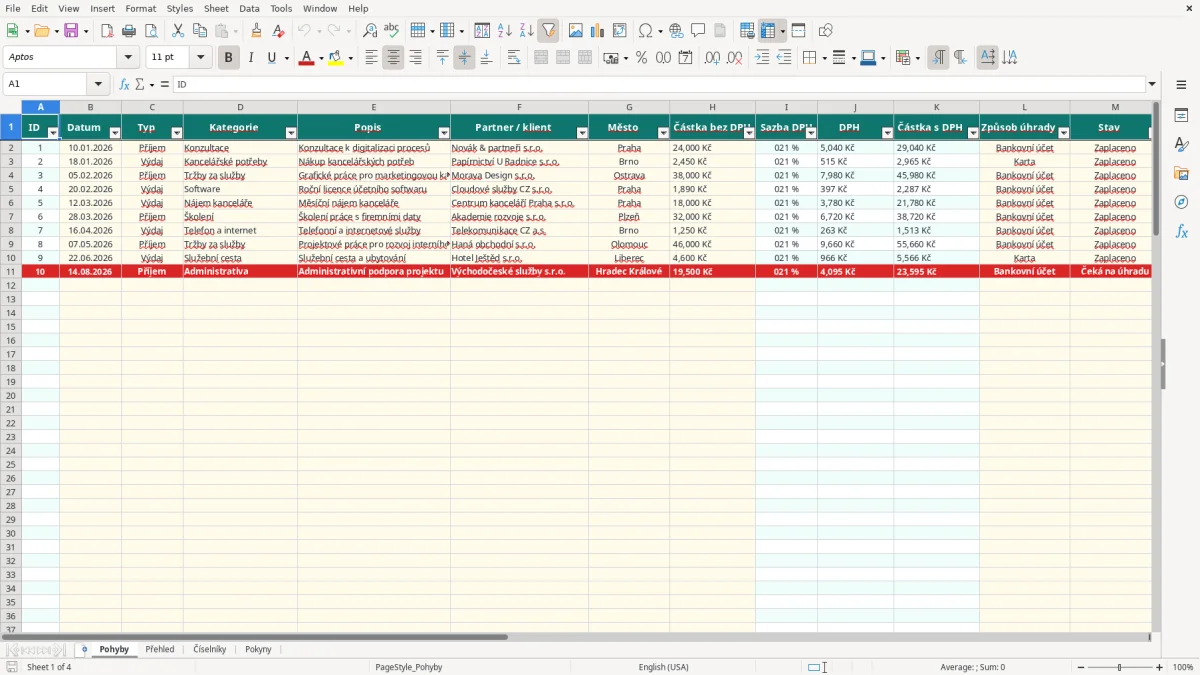Expand the Name Box dropdown

coord(98,85)
